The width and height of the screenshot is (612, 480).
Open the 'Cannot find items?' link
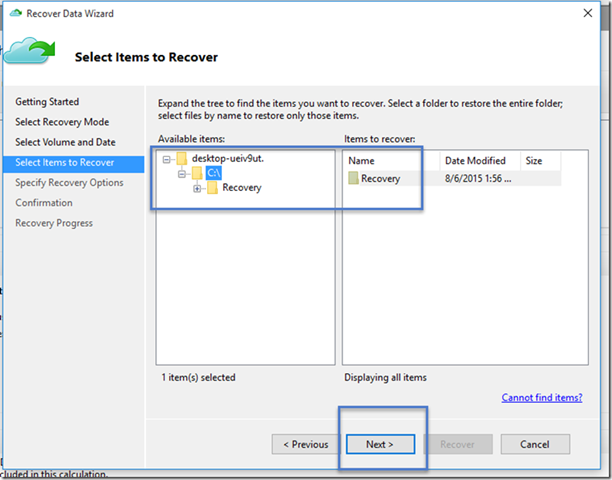pos(542,398)
